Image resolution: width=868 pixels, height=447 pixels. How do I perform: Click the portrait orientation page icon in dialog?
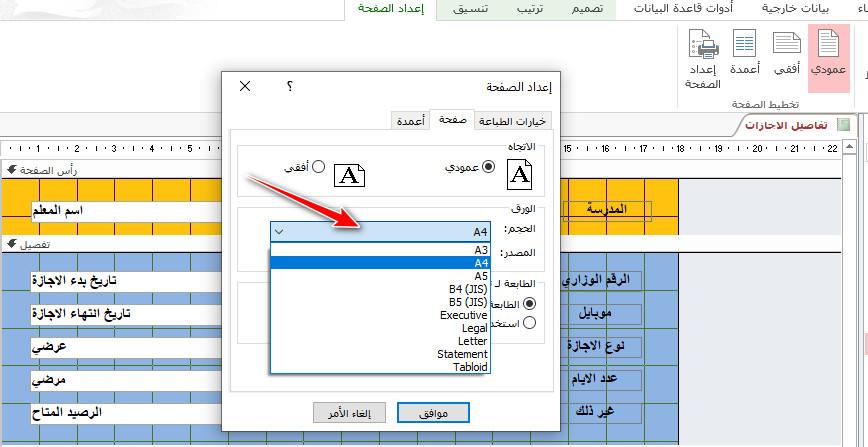519,174
